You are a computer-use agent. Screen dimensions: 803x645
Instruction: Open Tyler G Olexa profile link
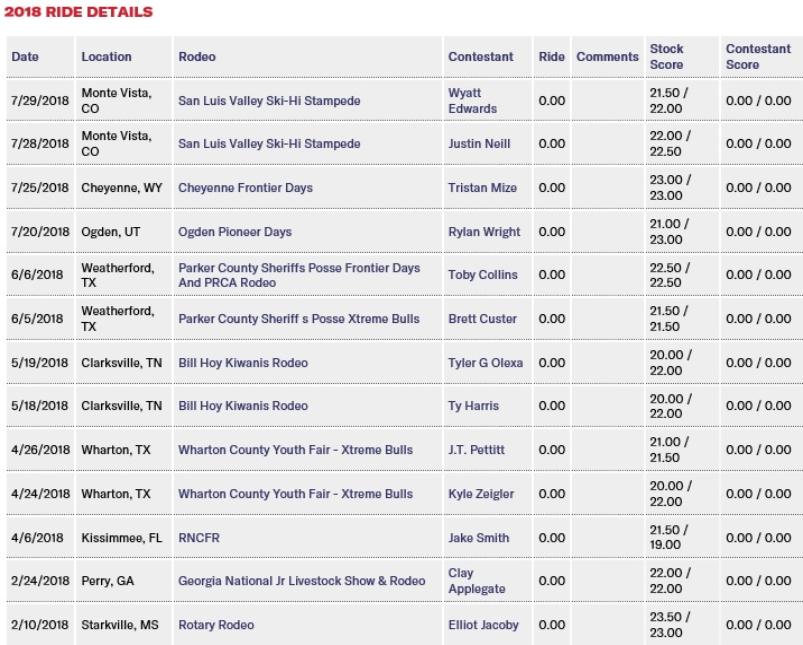(x=485, y=363)
